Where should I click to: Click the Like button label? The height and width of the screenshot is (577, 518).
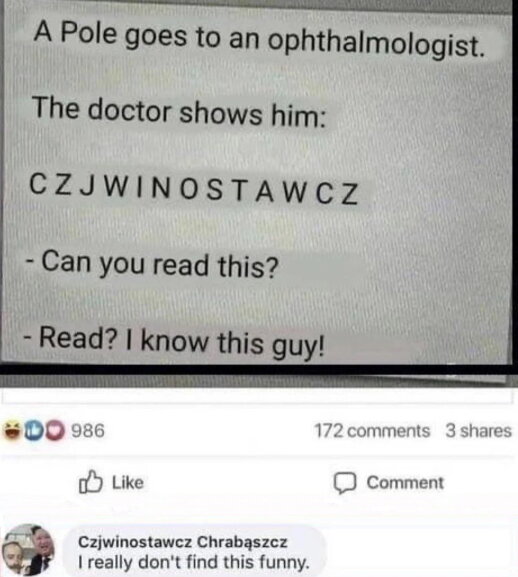[128, 482]
